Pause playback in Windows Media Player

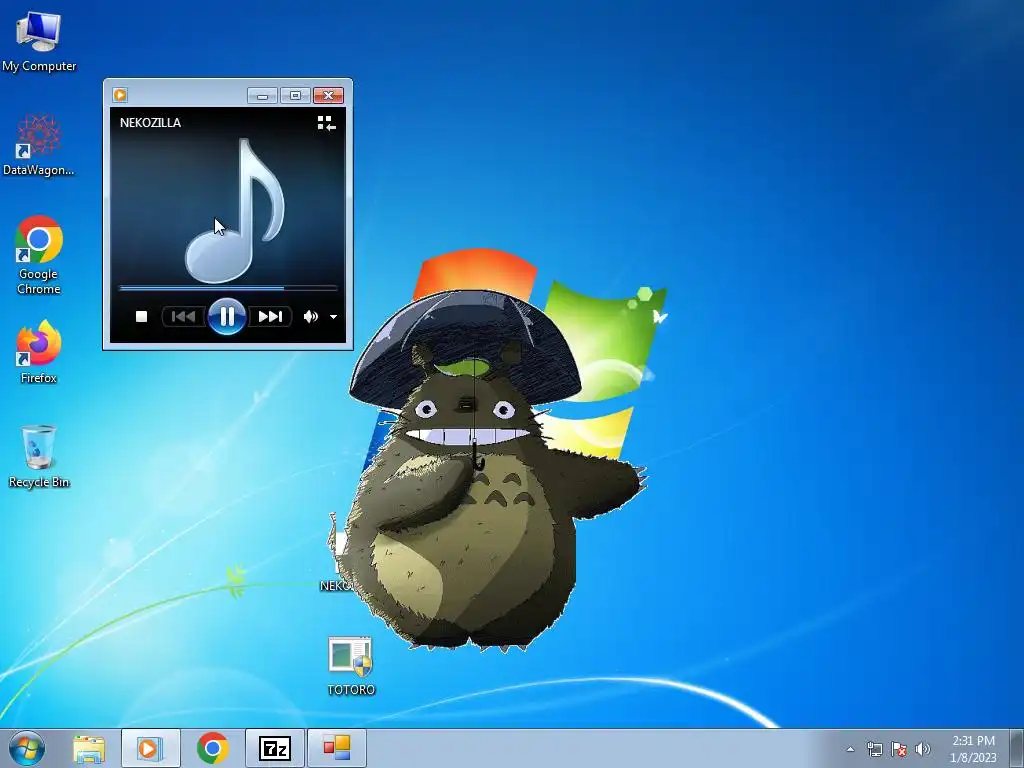(227, 317)
